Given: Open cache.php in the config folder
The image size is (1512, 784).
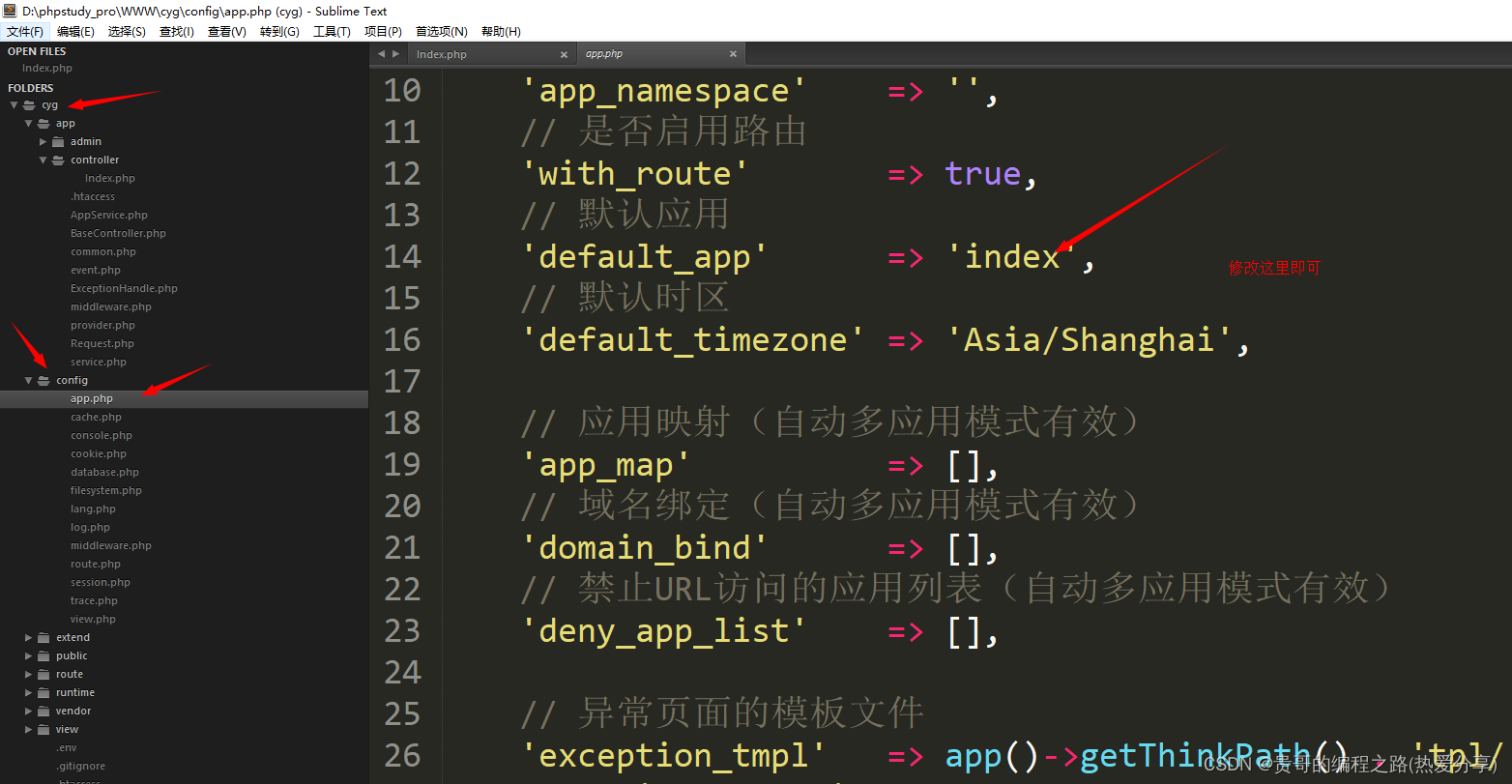Looking at the screenshot, I should [x=96, y=418].
